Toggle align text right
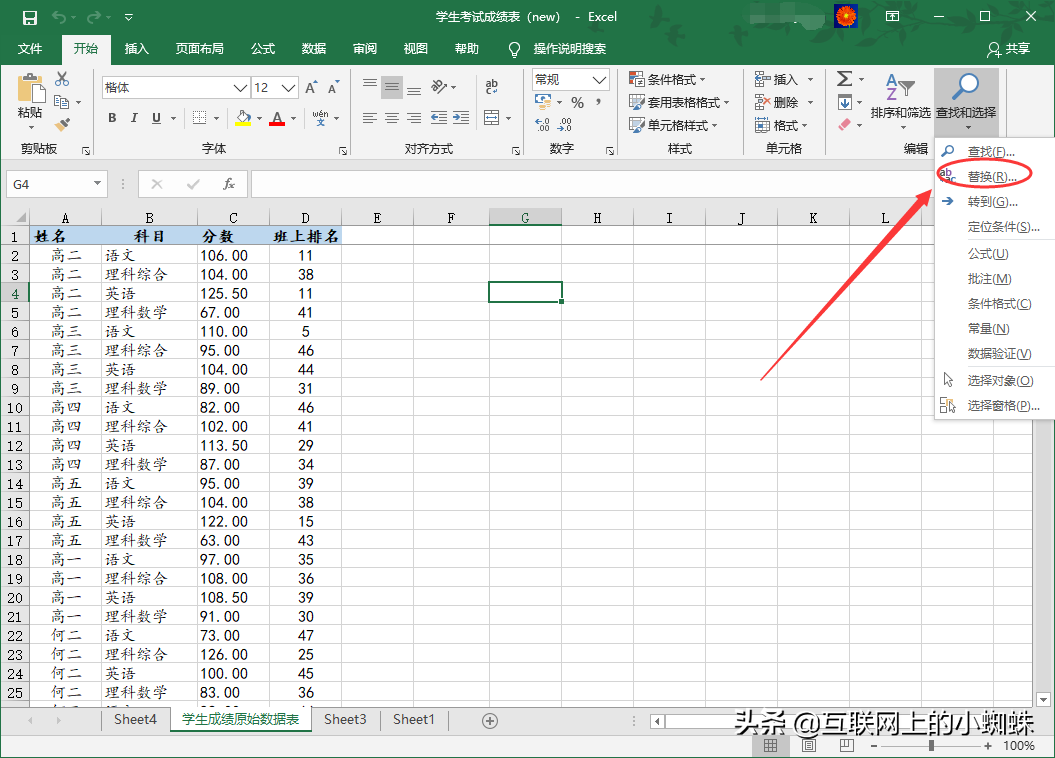 (x=414, y=118)
